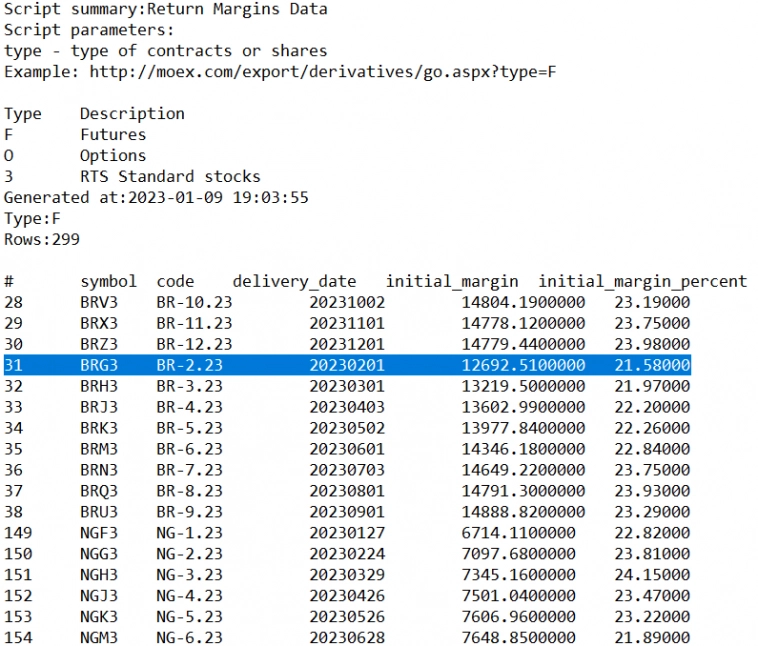Click the 'Rows:299' text

click(42, 239)
